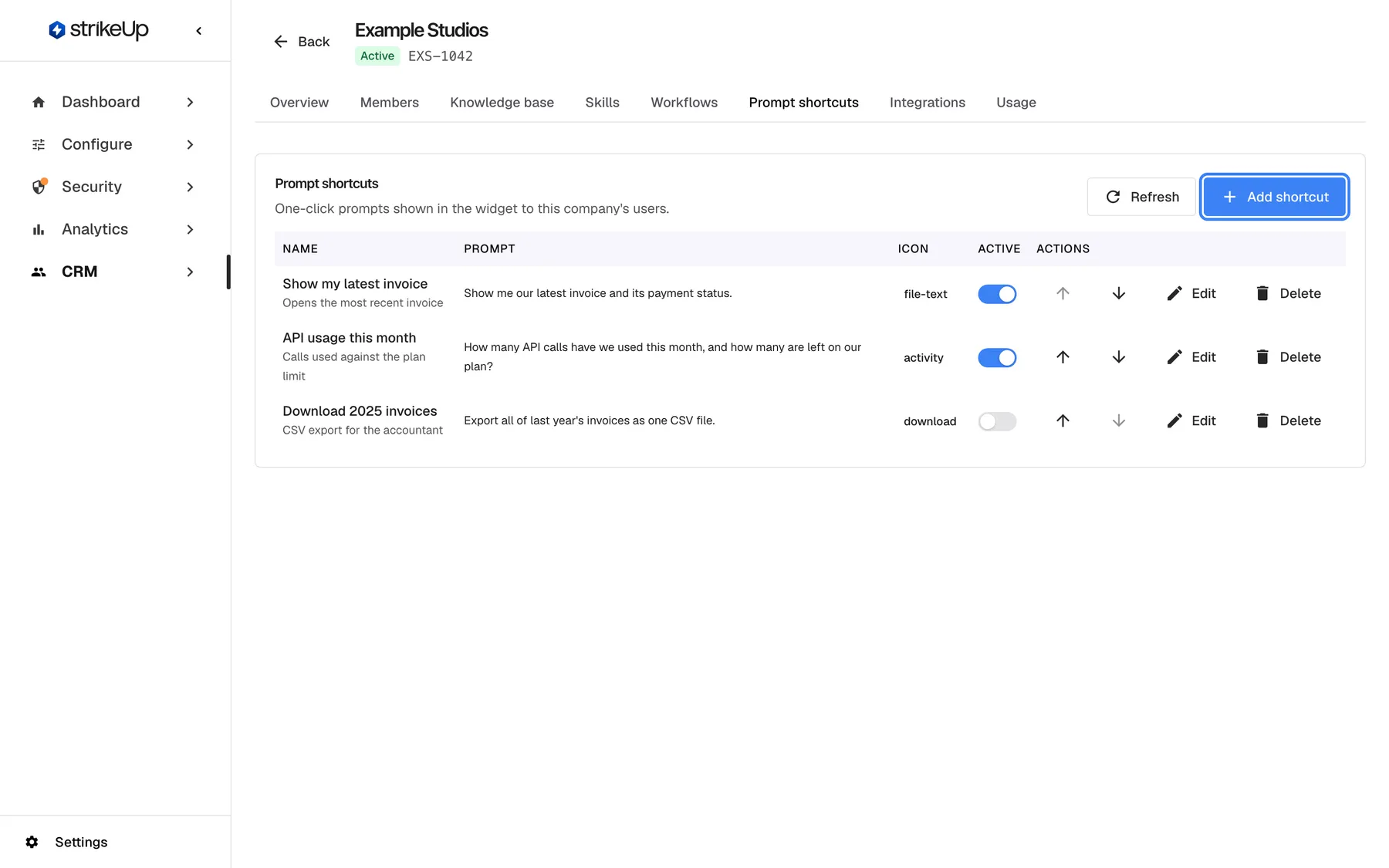Edit 'Show my latest invoice' shortcut
The image size is (1389, 868).
click(1191, 293)
